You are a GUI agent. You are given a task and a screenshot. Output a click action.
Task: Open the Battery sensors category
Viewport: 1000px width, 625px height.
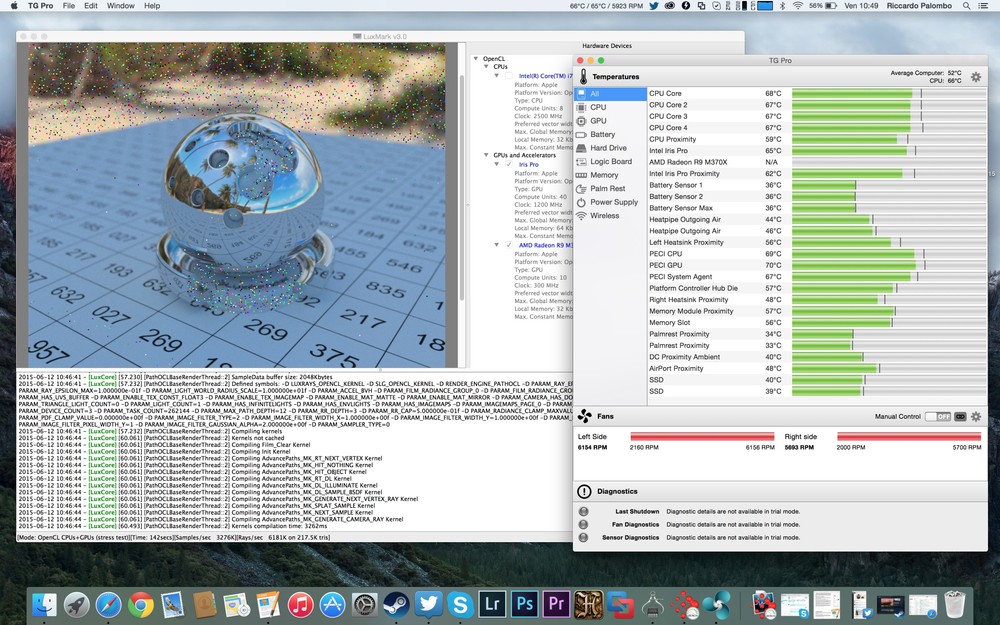(x=602, y=134)
